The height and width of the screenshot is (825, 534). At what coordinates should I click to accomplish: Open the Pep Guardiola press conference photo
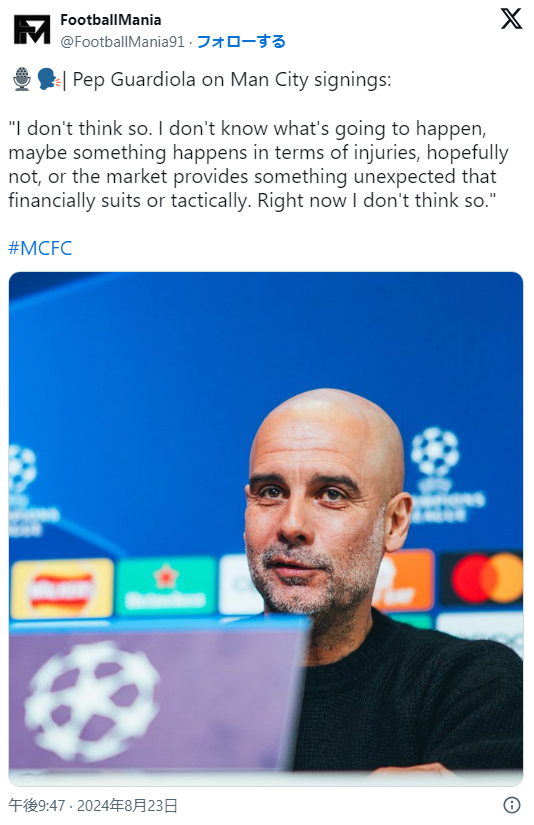266,528
